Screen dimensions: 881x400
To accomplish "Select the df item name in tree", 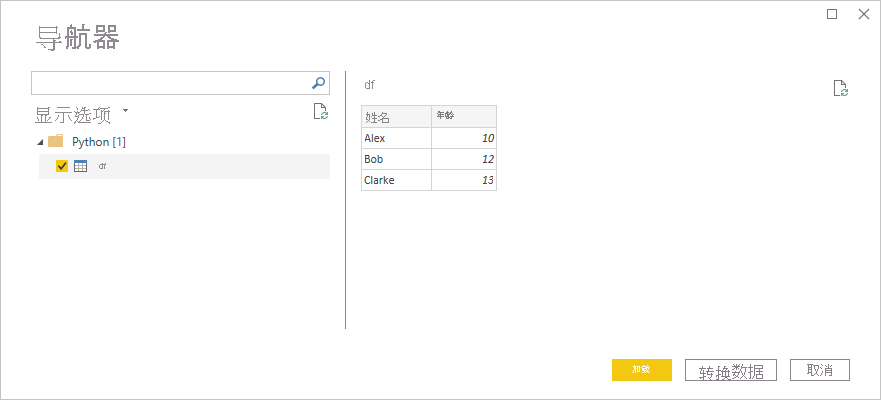I will tap(102, 166).
